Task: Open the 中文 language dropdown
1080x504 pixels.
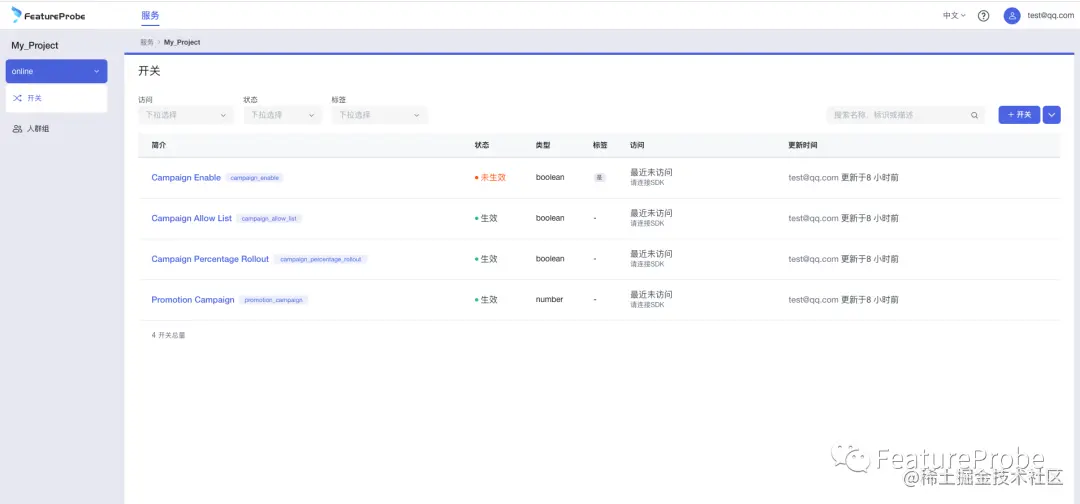Action: tap(954, 15)
